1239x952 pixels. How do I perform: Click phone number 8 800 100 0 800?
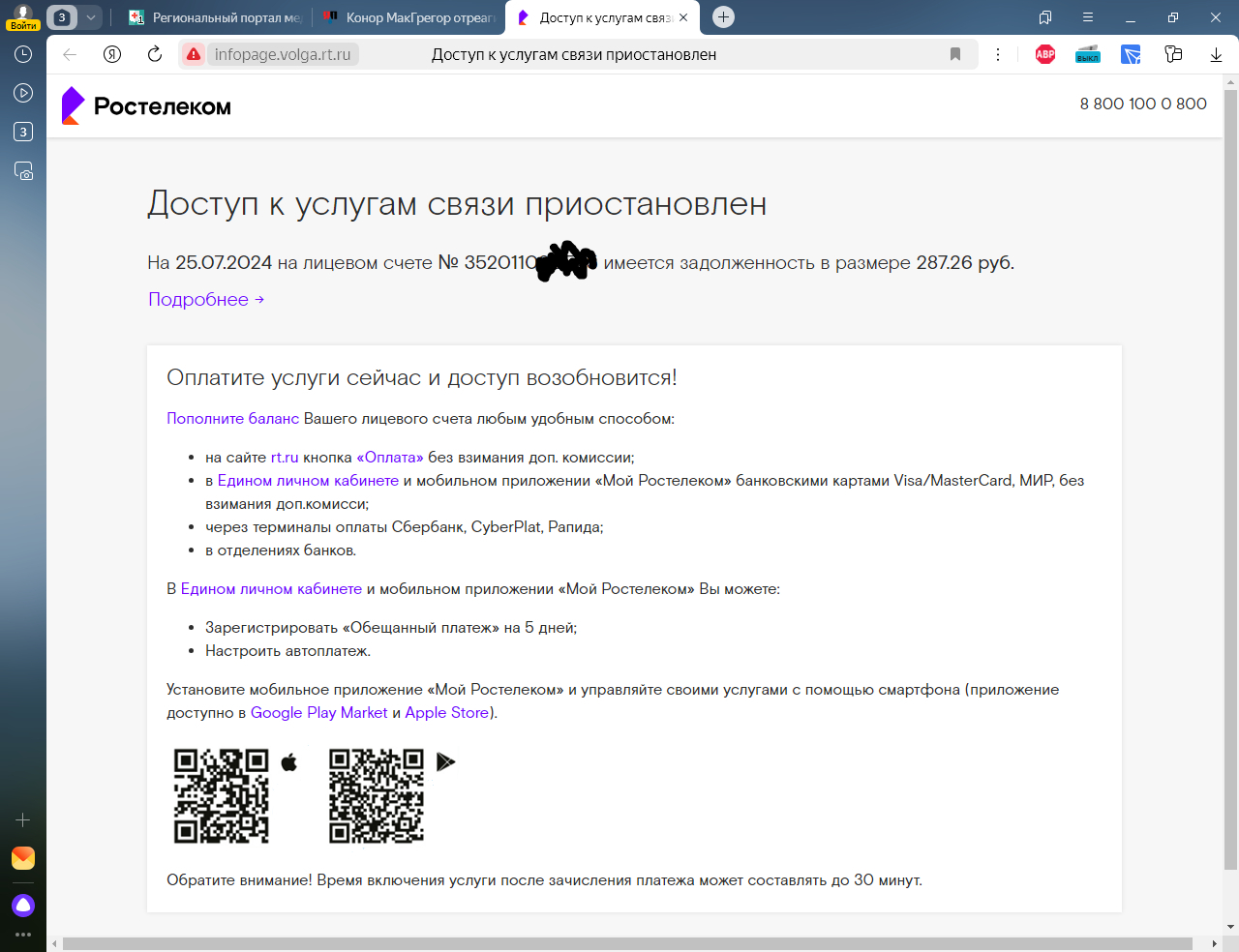[1143, 104]
